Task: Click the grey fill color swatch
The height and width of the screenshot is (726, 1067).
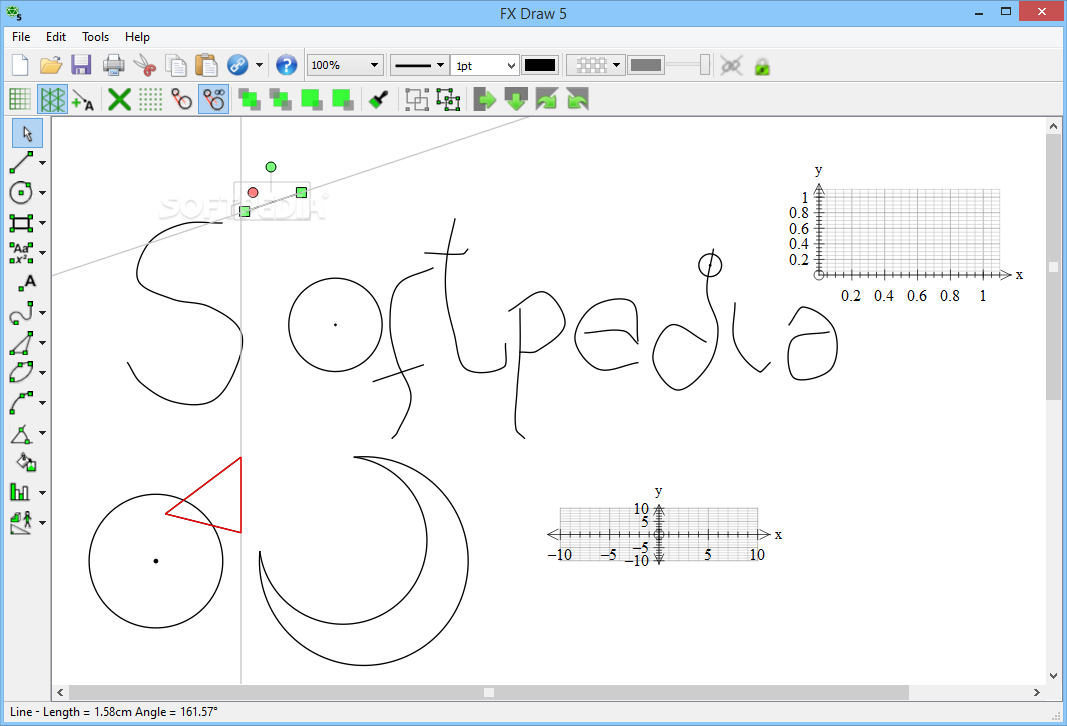Action: pos(646,65)
